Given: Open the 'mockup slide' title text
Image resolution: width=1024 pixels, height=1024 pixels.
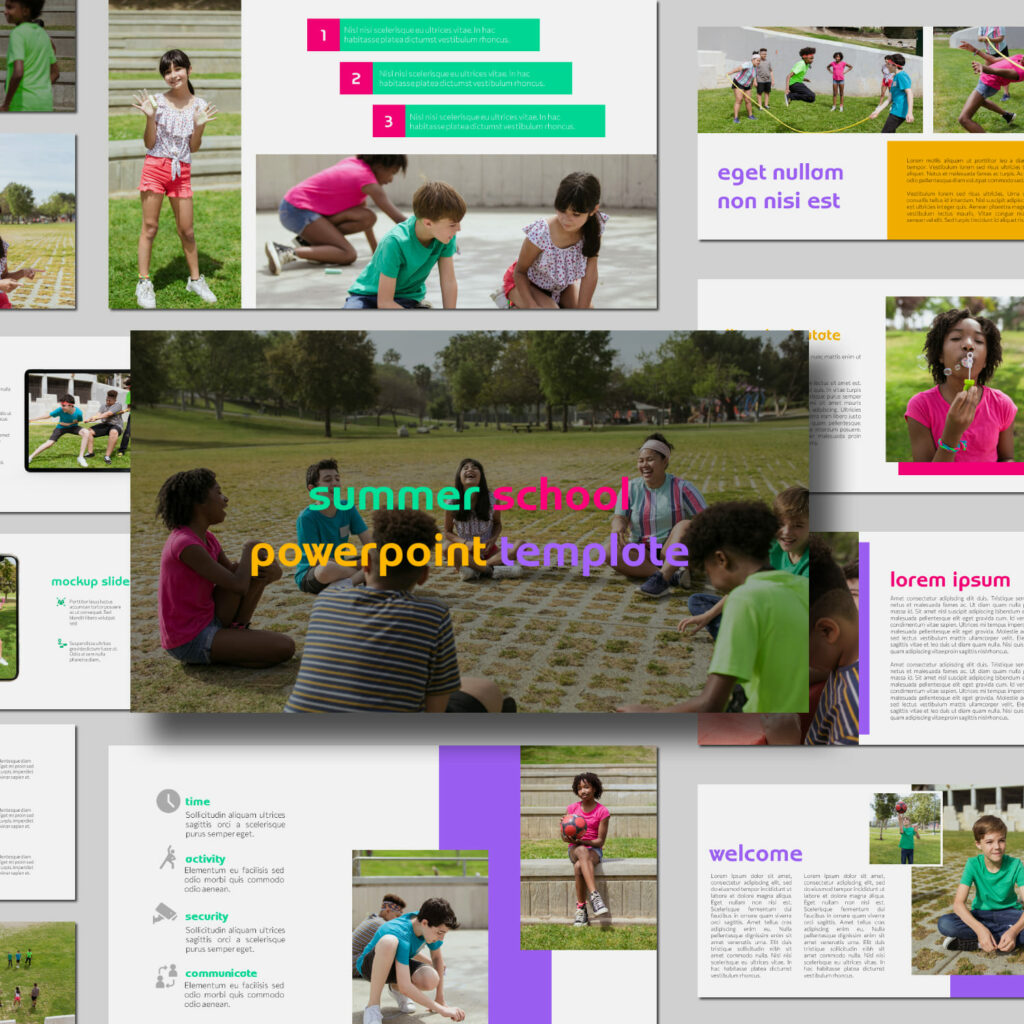Looking at the screenshot, I should [x=90, y=582].
